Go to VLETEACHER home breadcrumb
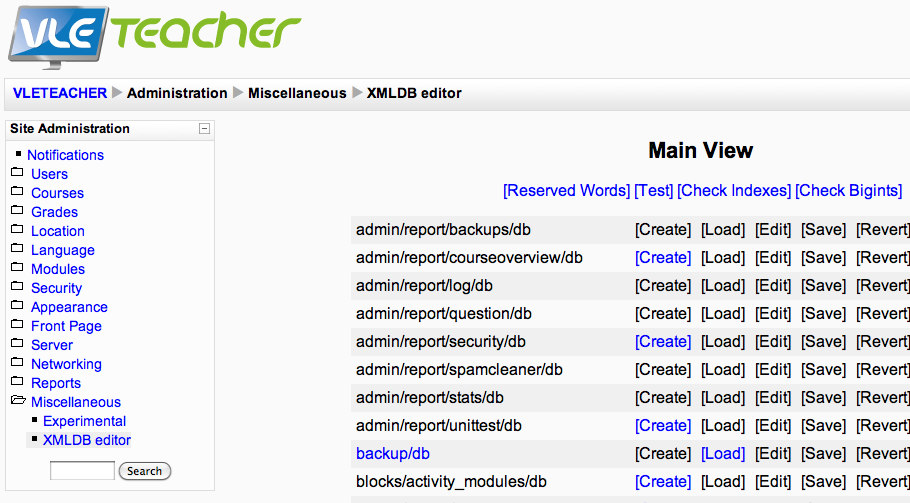This screenshot has height=503, width=910. [x=60, y=93]
